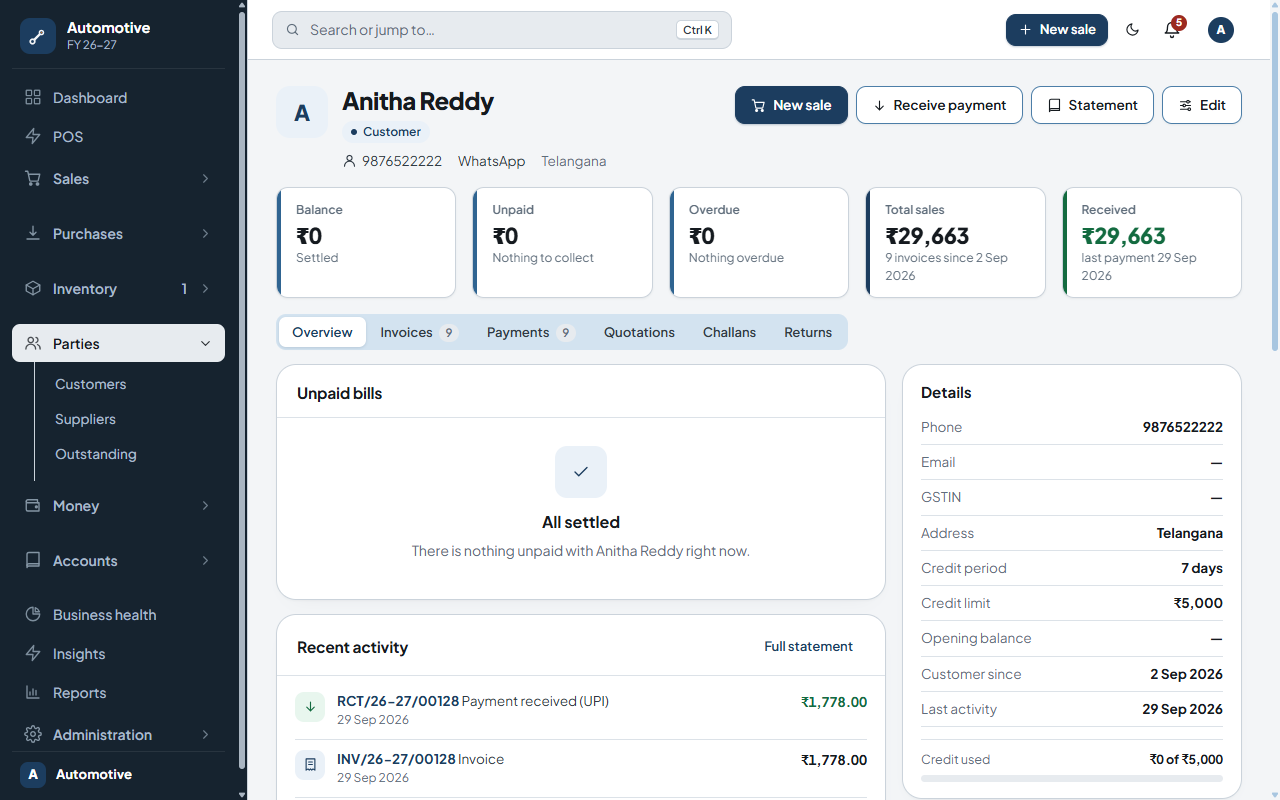Expand the Accounts submenu chevron
Viewport: 1280px width, 800px height.
205,560
